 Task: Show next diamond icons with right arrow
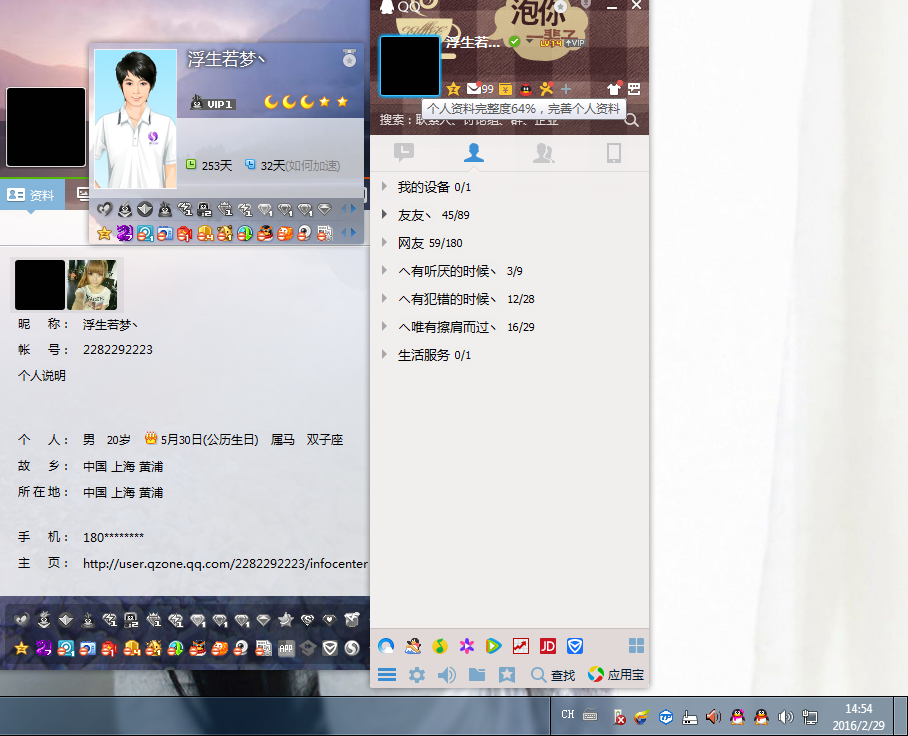[x=353, y=208]
